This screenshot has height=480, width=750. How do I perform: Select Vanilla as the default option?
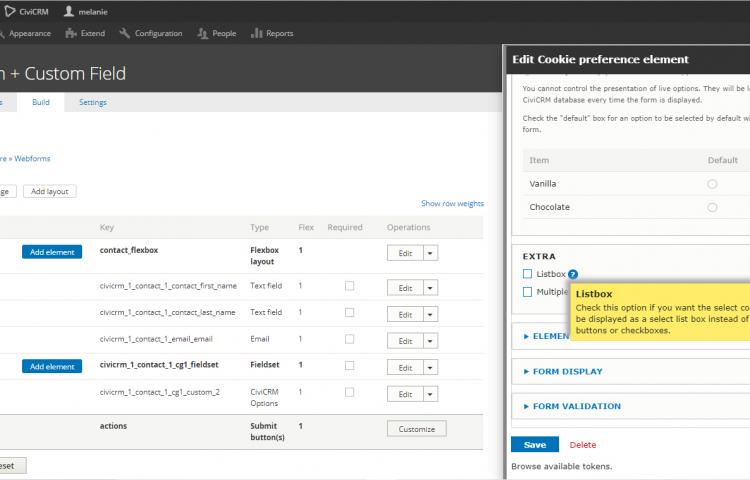[x=712, y=184]
